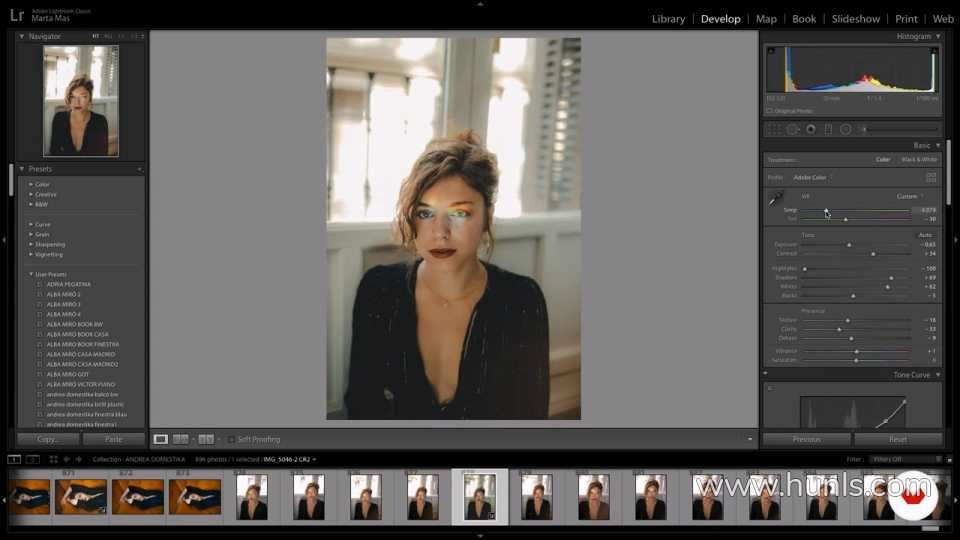
Task: Collapse the Navigator panel
Action: [x=21, y=36]
